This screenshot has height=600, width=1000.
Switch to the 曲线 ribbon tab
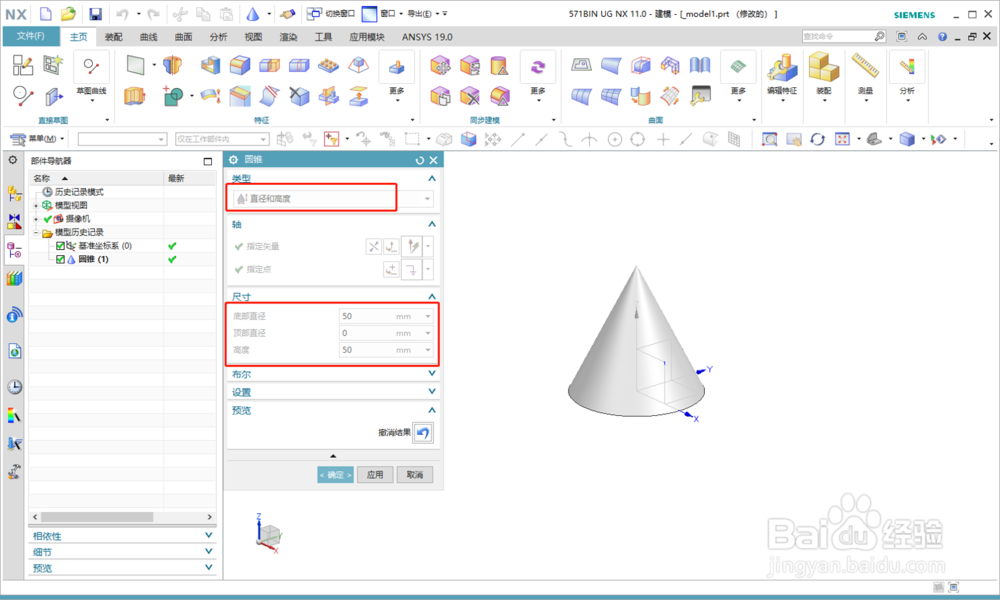tap(149, 37)
